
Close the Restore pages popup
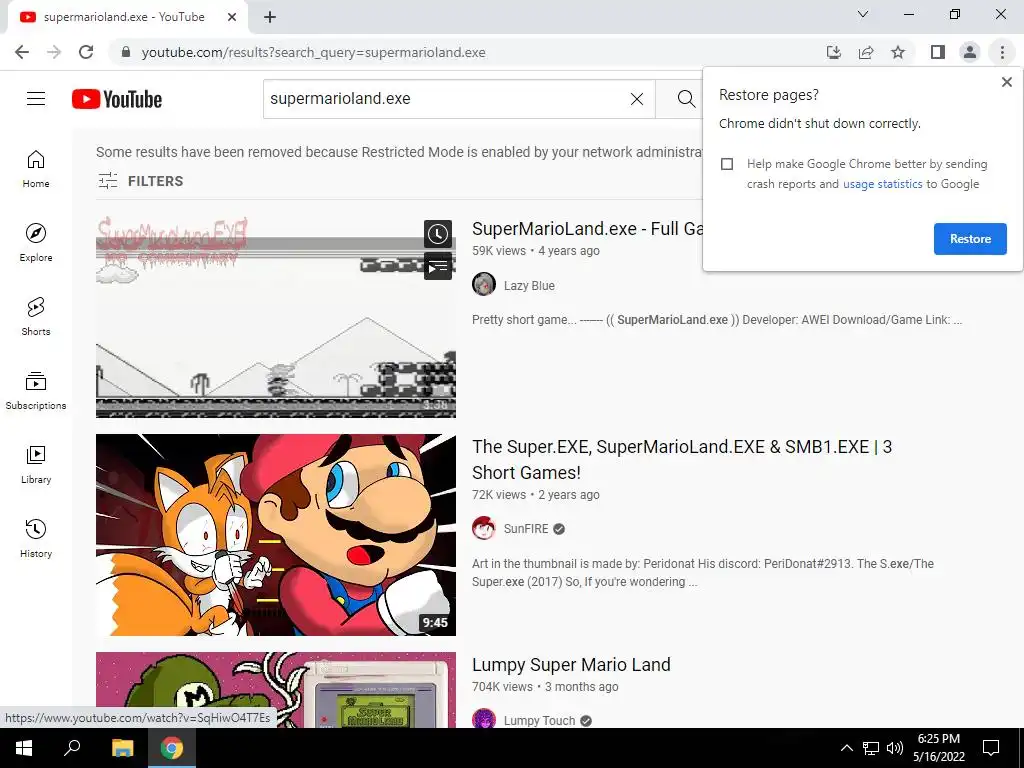(x=1006, y=82)
